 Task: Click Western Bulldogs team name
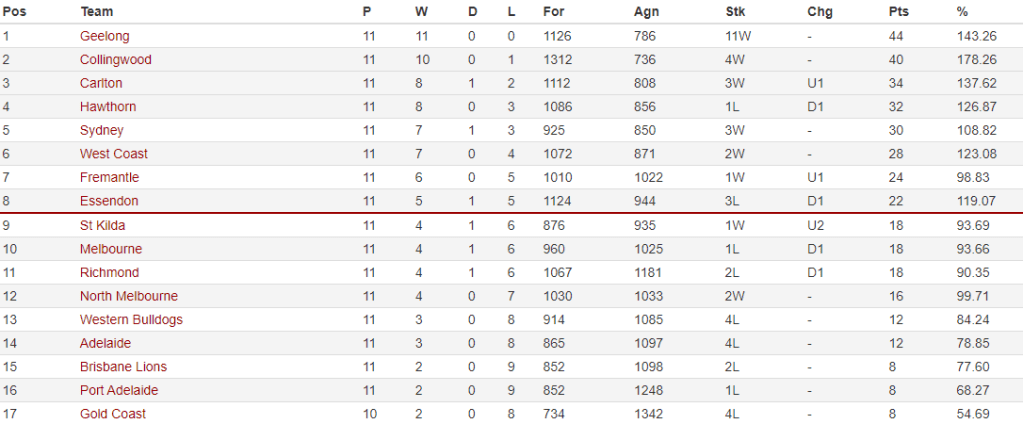(131, 320)
